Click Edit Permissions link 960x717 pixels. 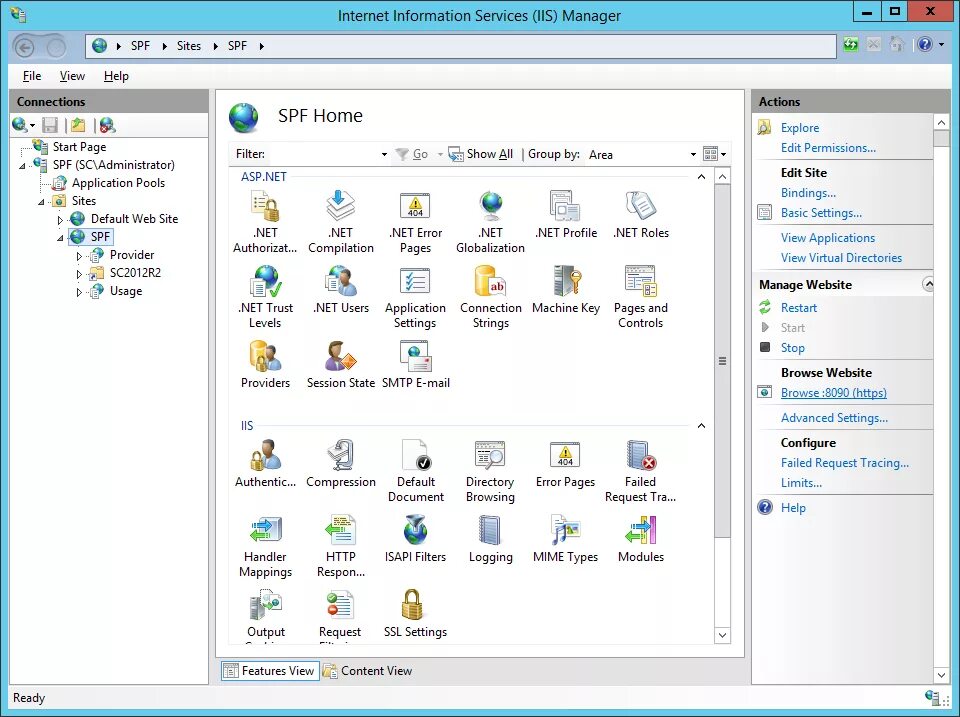[828, 148]
